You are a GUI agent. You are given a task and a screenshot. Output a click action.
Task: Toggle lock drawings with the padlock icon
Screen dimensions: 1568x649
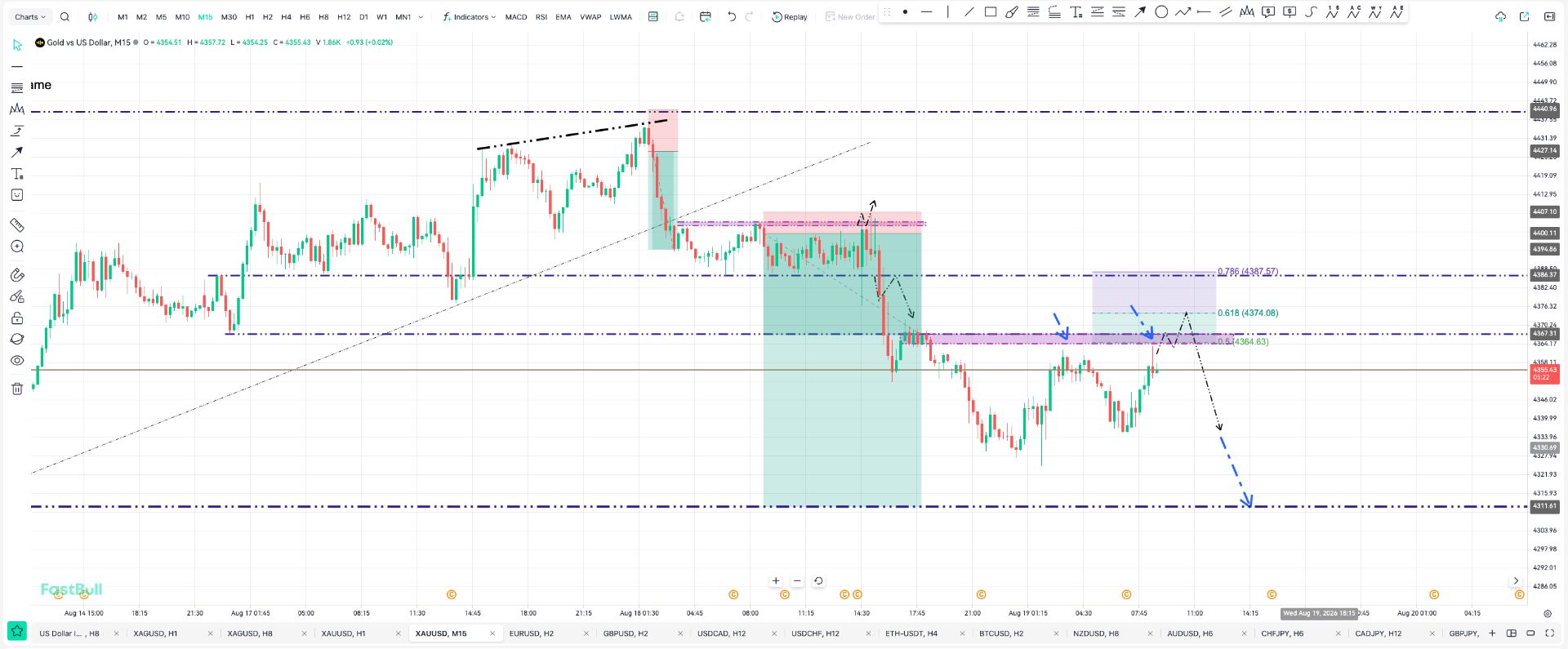point(17,318)
